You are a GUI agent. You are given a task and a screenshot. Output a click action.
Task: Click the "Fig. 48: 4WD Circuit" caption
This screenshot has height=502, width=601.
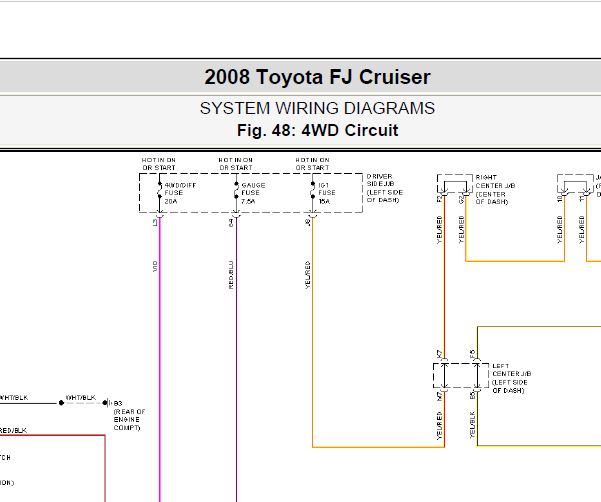click(x=317, y=130)
